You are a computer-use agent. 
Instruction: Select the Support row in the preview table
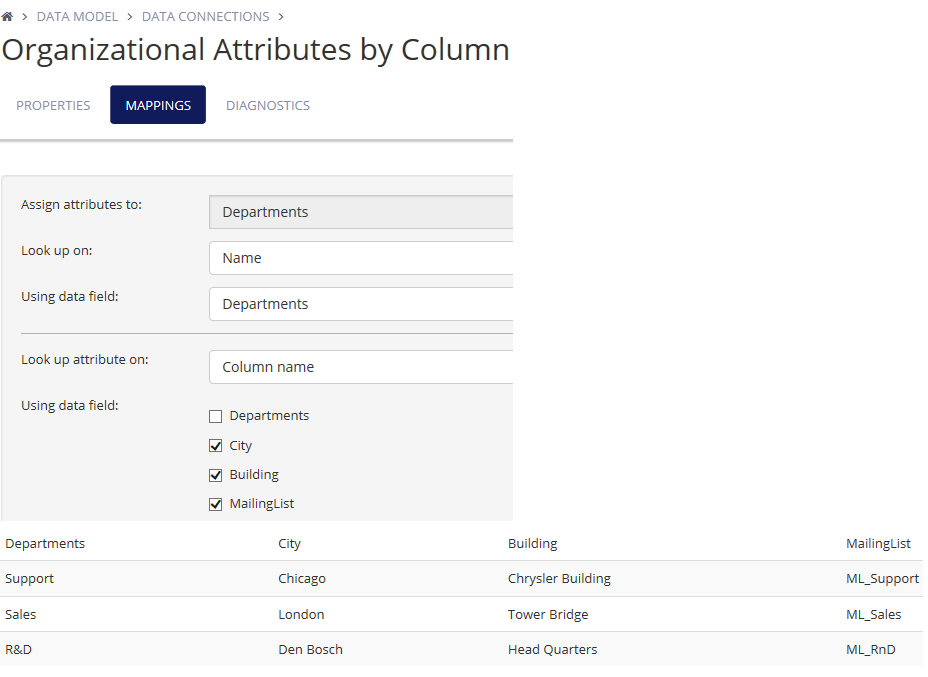tap(29, 578)
